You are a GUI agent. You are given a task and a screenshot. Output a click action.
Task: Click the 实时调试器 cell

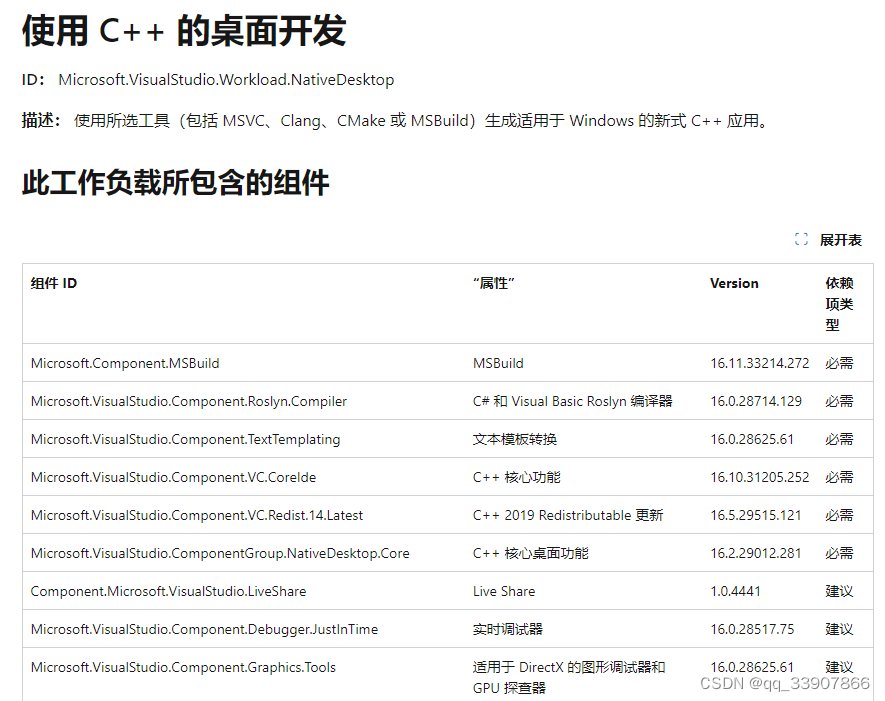(x=508, y=629)
